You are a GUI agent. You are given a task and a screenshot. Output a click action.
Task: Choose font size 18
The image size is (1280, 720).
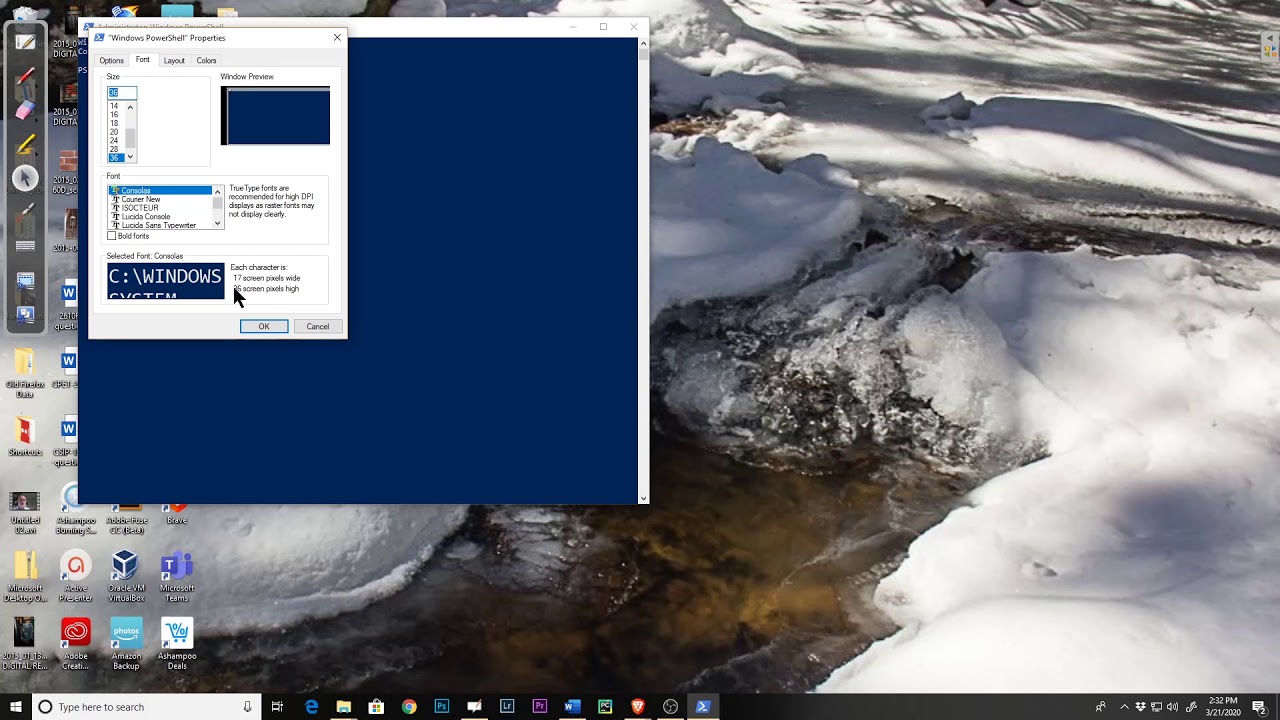[114, 123]
